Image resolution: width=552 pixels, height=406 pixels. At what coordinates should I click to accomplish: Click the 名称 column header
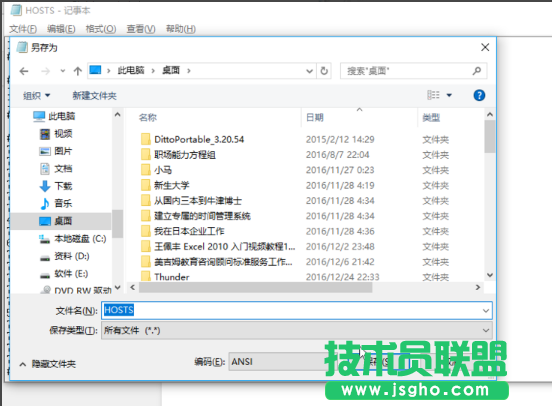click(148, 118)
